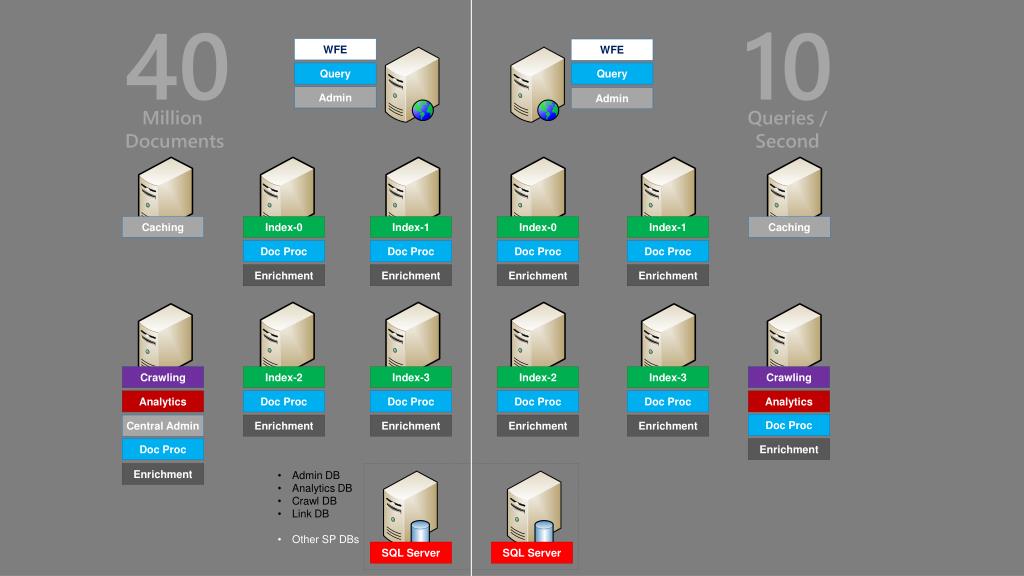Click the large 10 heading number
The width and height of the screenshot is (1024, 576).
coord(788,67)
